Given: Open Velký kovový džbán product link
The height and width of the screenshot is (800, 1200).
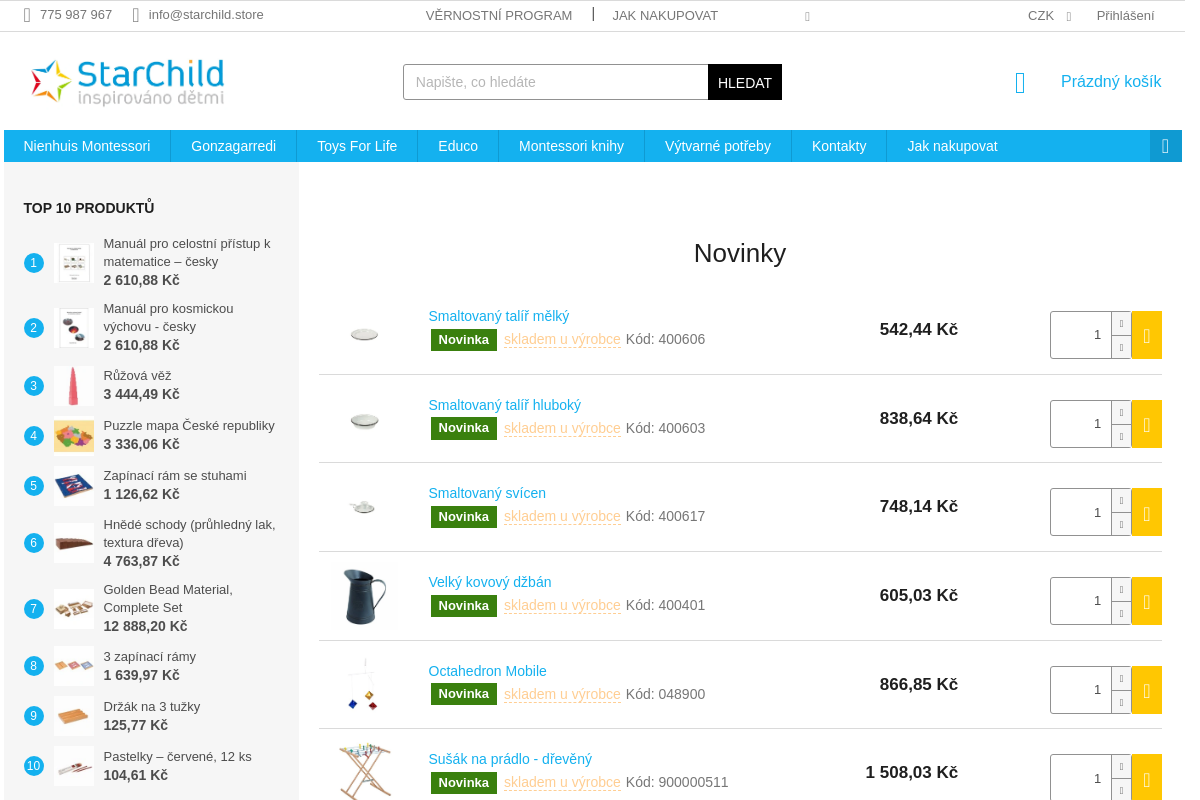Looking at the screenshot, I should [490, 582].
